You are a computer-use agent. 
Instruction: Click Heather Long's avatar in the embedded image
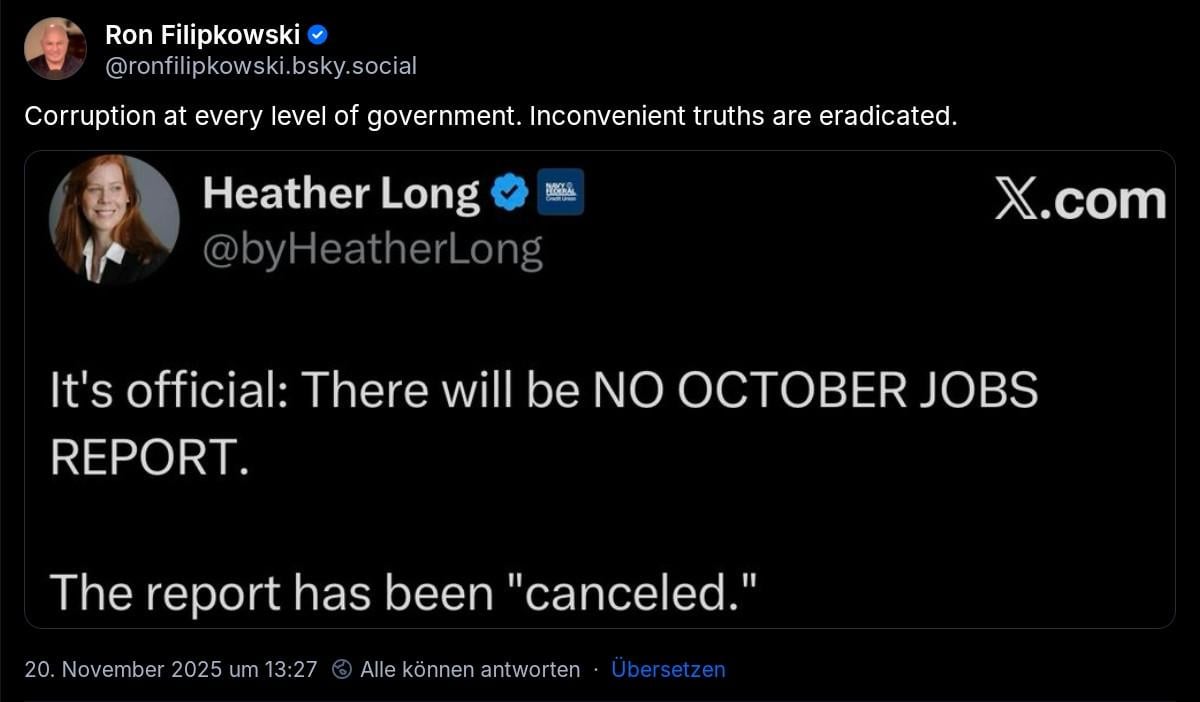114,219
